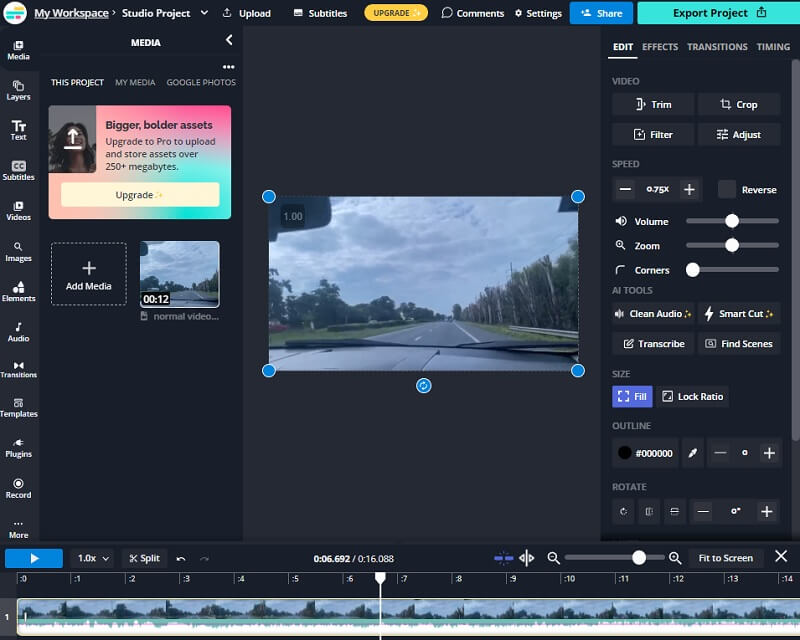This screenshot has height=640, width=800.
Task: Click the undo arrow in timeline
Action: pos(181,559)
